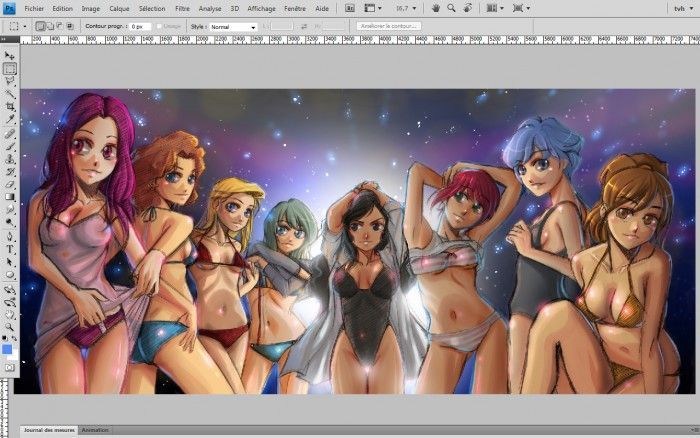This screenshot has height=438, width=700.
Task: Choose New selection mode button
Action: pos(41,26)
